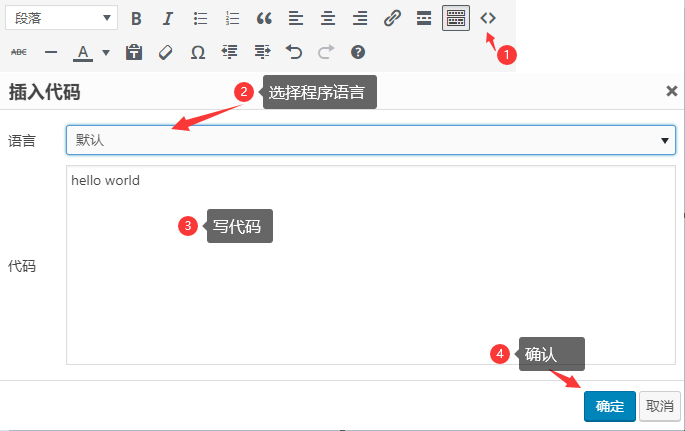This screenshot has height=431, width=685.
Task: Insert the Read More tag
Action: point(424,18)
